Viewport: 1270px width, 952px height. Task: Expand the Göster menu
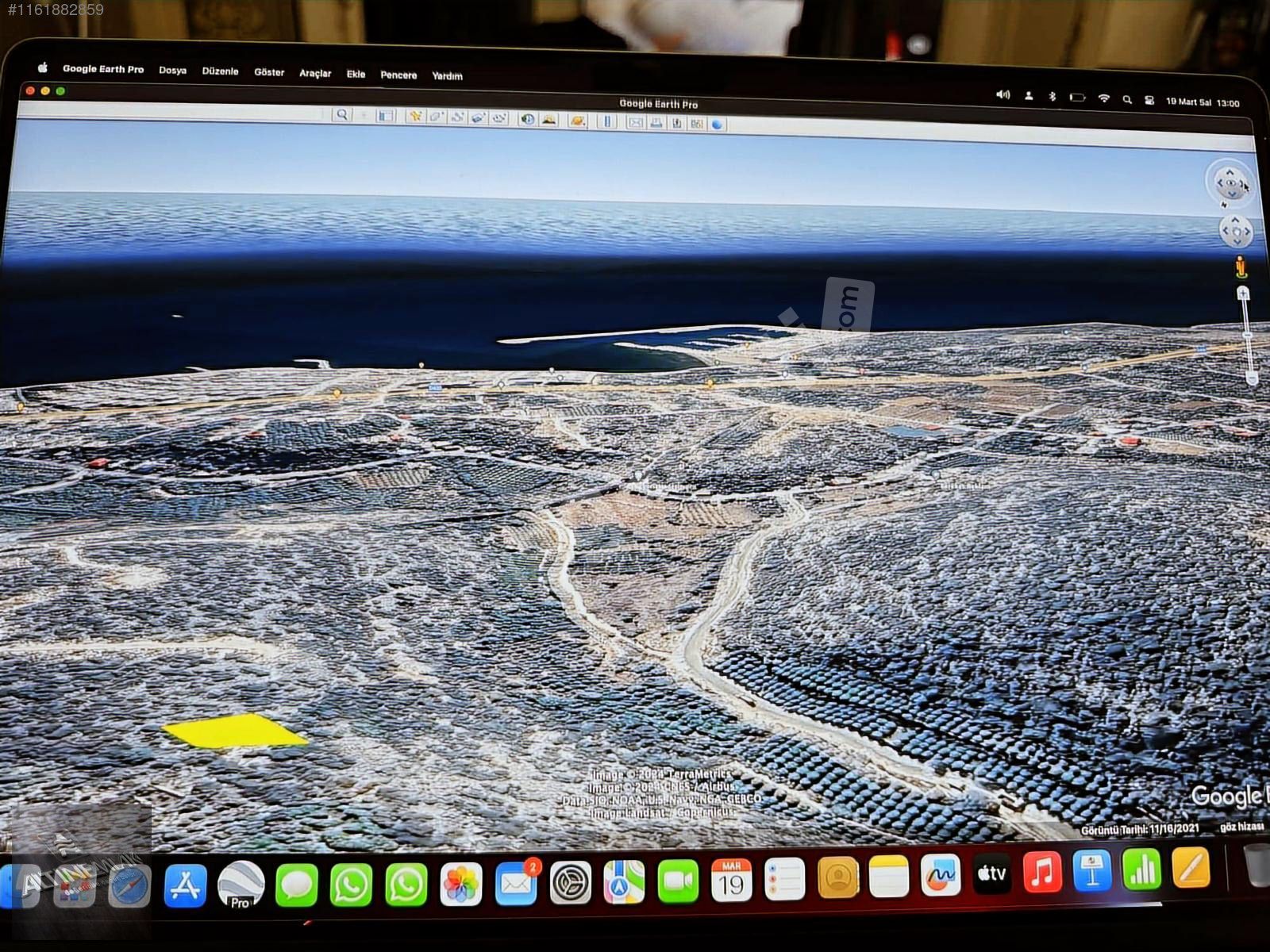pos(269,72)
